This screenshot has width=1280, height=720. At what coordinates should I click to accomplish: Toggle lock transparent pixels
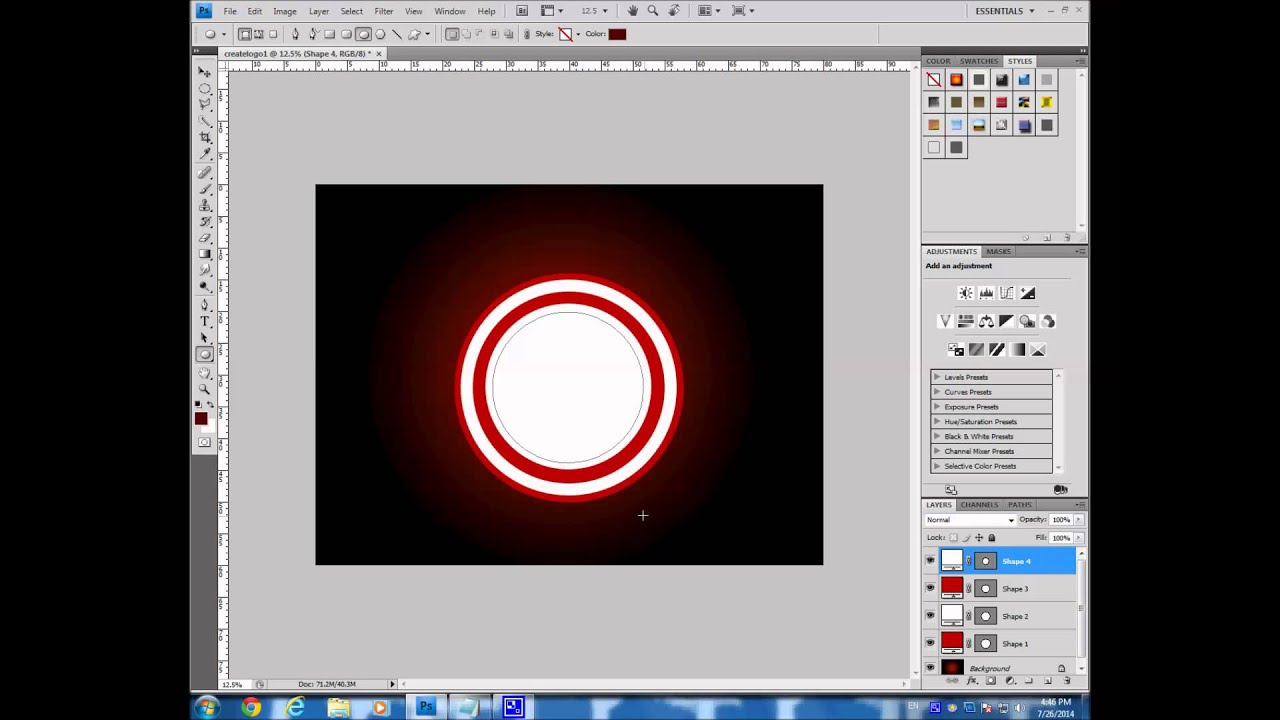pyautogui.click(x=953, y=538)
